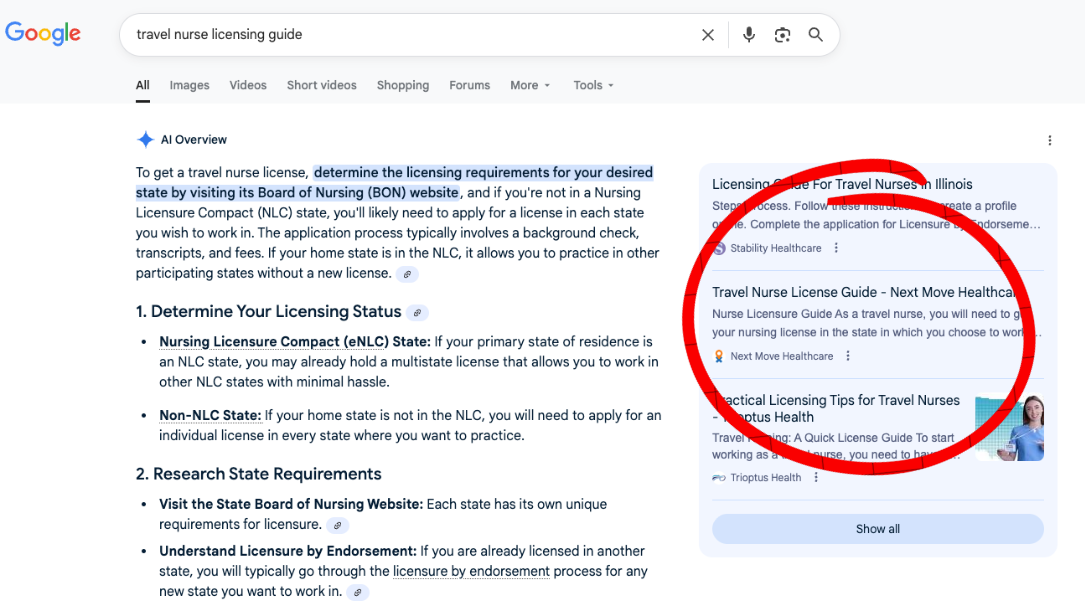Screen dimensions: 1085x609
Task: Click the Next Move Healthcare favicon
Action: point(719,356)
